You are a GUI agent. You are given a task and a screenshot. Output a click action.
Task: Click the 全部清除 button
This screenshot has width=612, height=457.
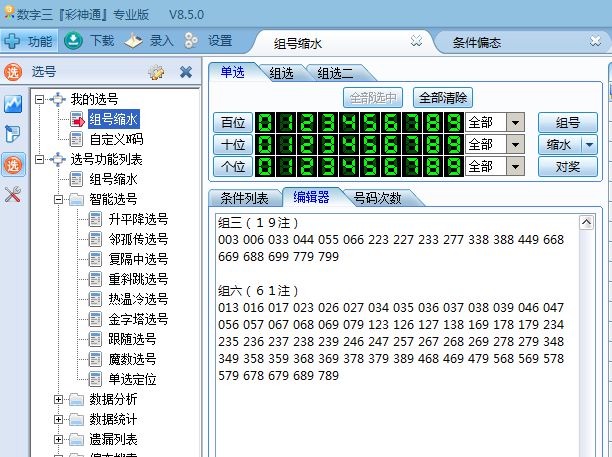point(442,98)
